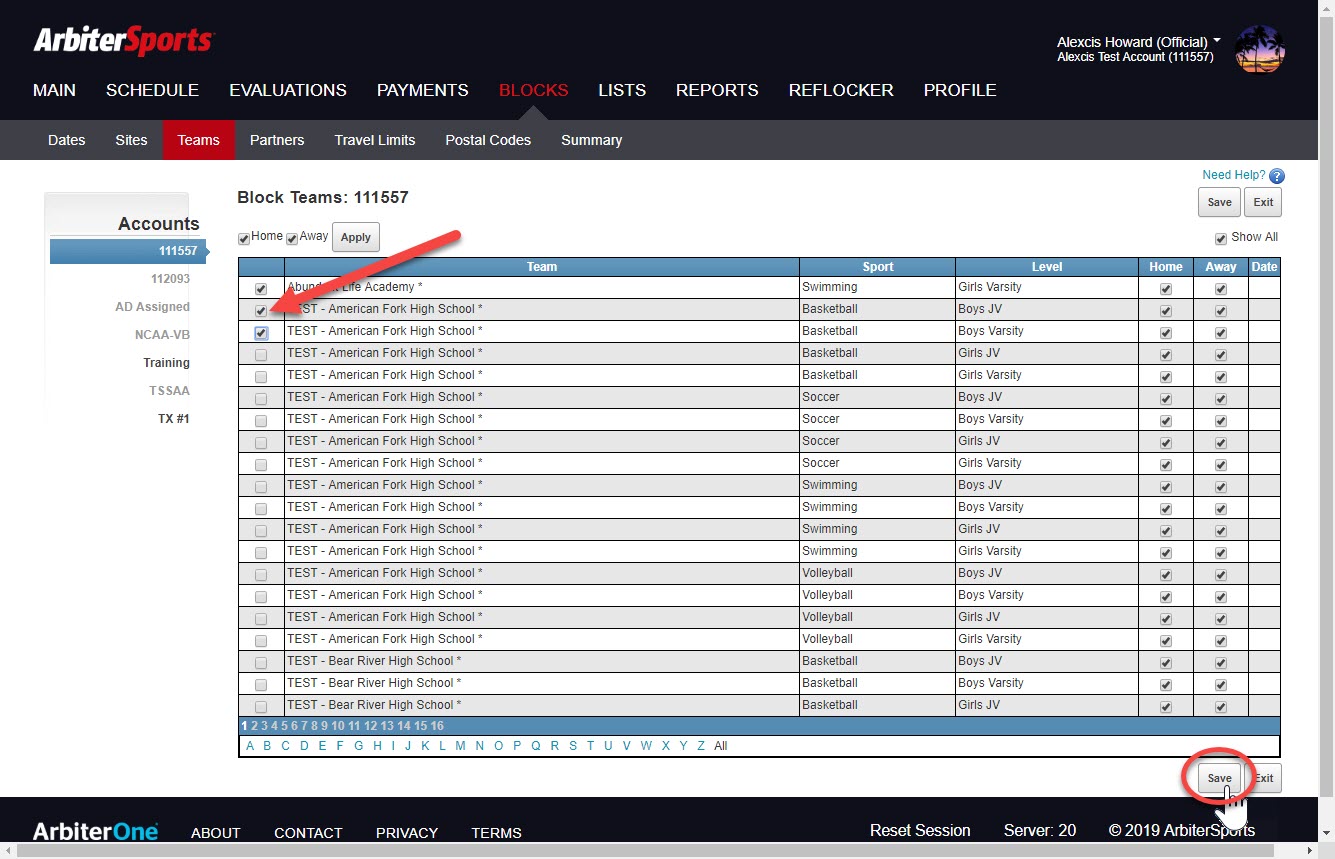Uncheck the Home filter checkbox
This screenshot has height=859, width=1335.
point(243,238)
